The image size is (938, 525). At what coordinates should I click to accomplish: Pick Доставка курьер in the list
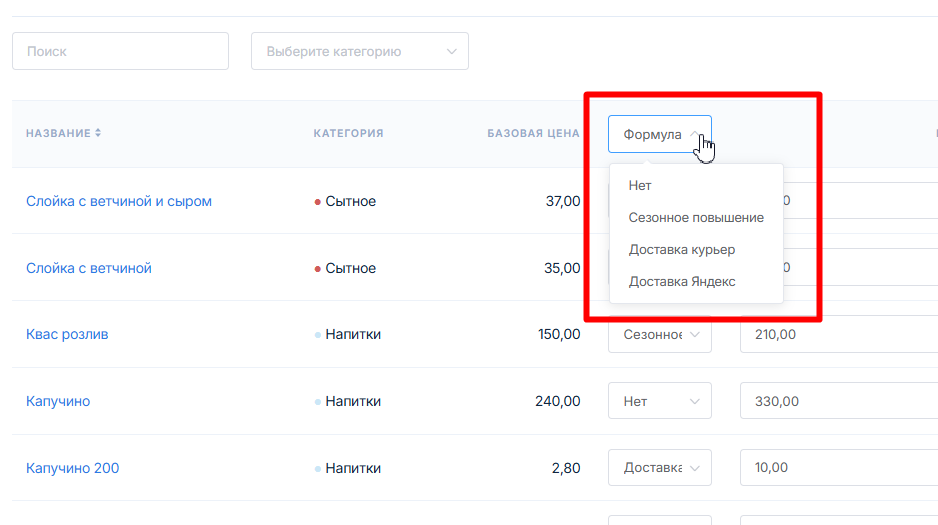pos(681,249)
